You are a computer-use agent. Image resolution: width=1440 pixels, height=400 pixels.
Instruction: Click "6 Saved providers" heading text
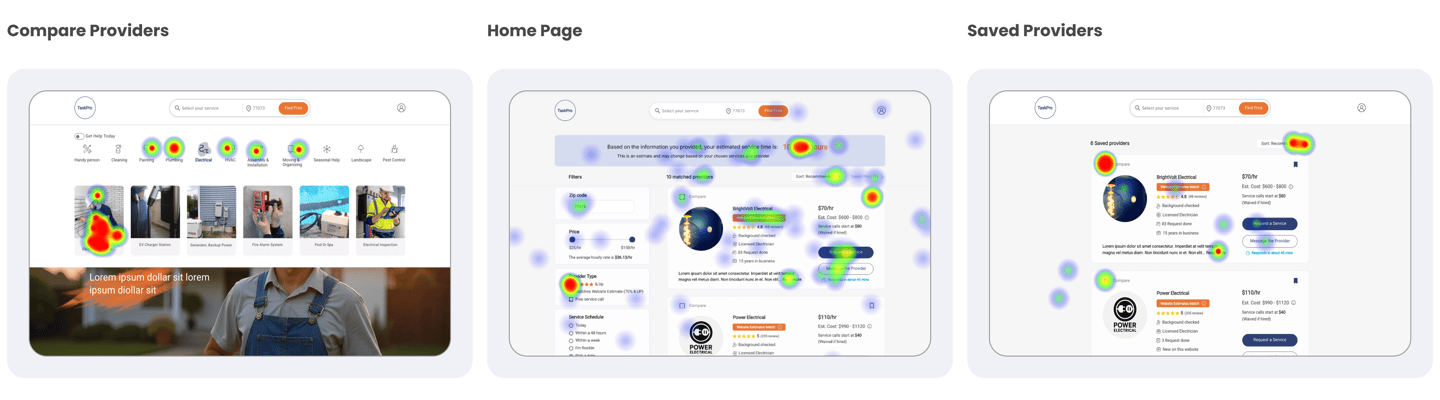tap(1110, 144)
